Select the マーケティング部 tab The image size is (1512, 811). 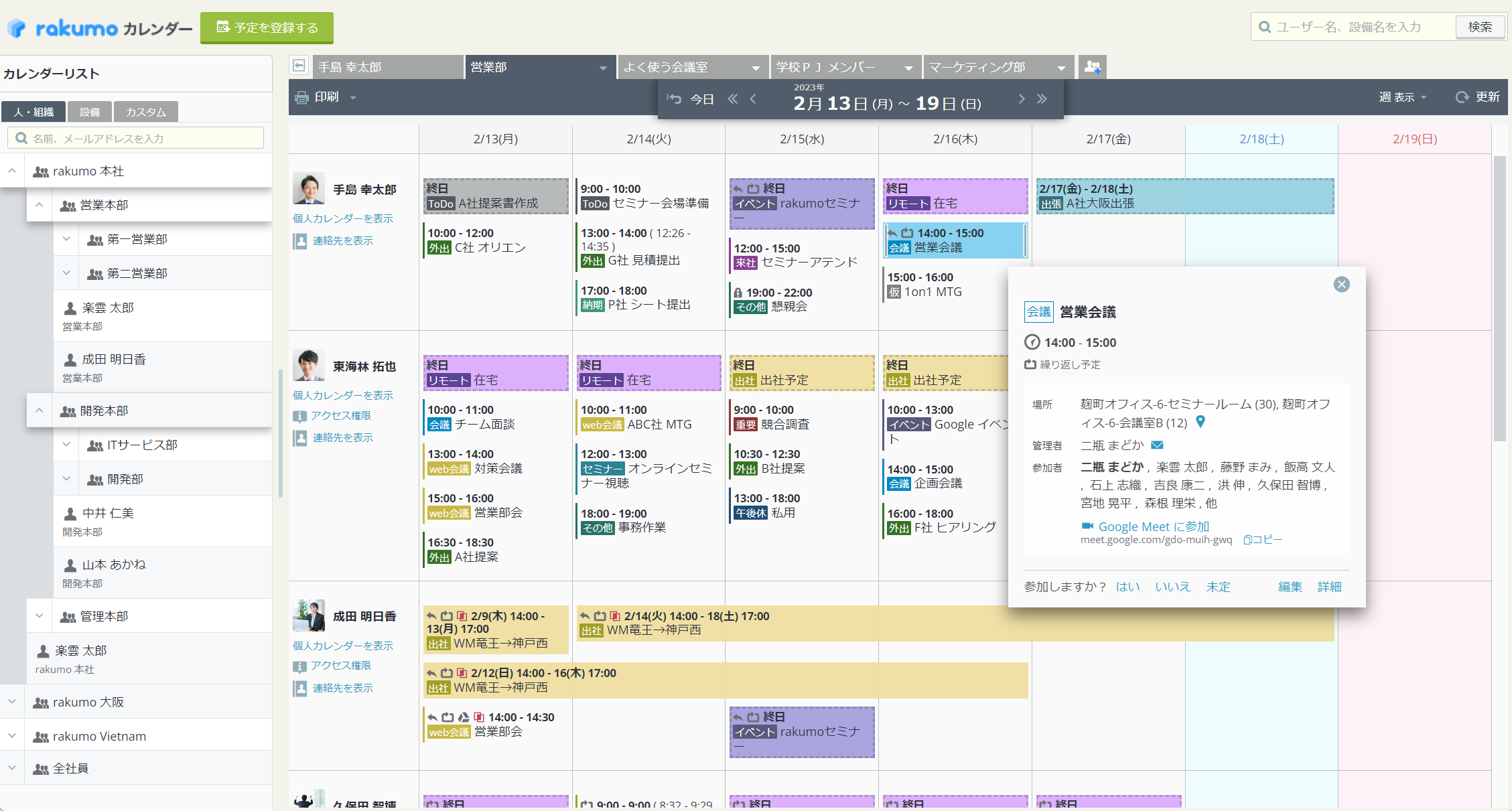tap(998, 67)
